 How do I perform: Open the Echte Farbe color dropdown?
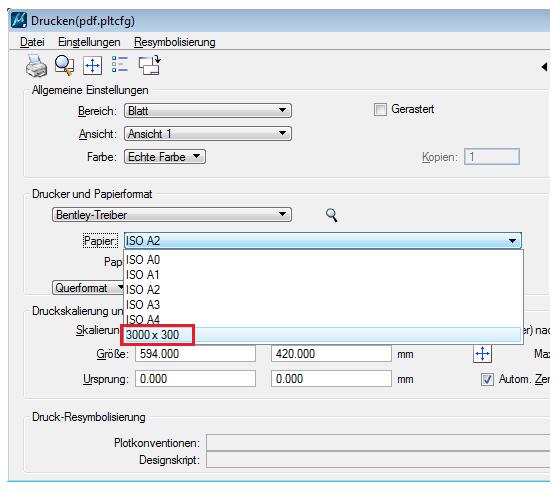[165, 157]
